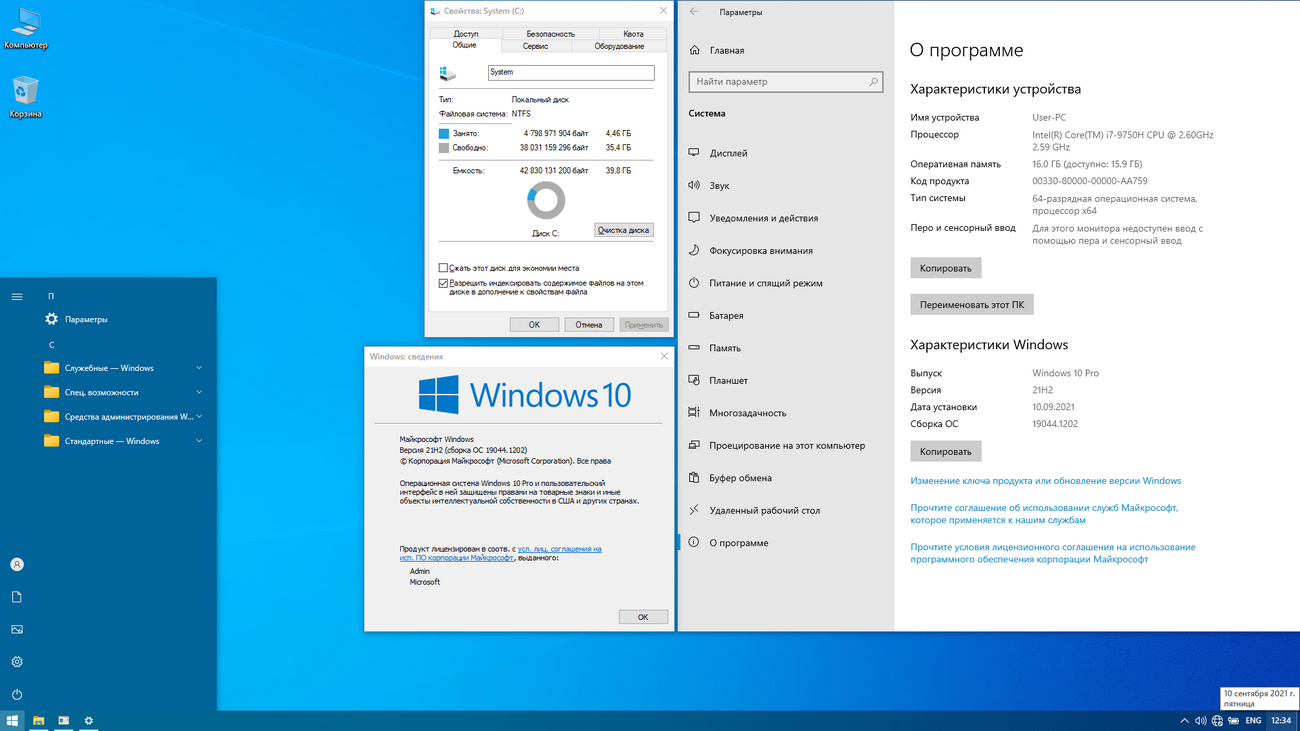Click the Переименовать этот ПК button
Viewport: 1300px width, 731px height.
(971, 304)
